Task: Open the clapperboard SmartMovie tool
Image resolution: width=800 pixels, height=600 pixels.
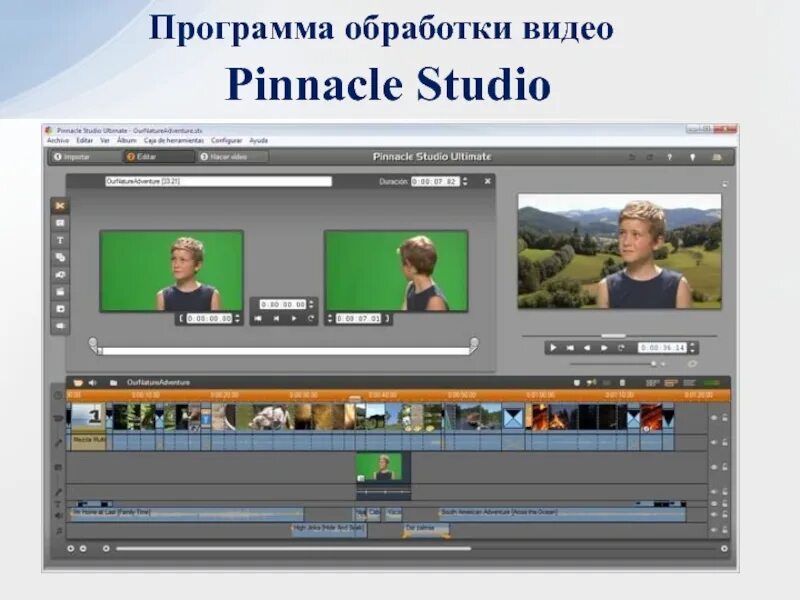Action: pyautogui.click(x=60, y=292)
